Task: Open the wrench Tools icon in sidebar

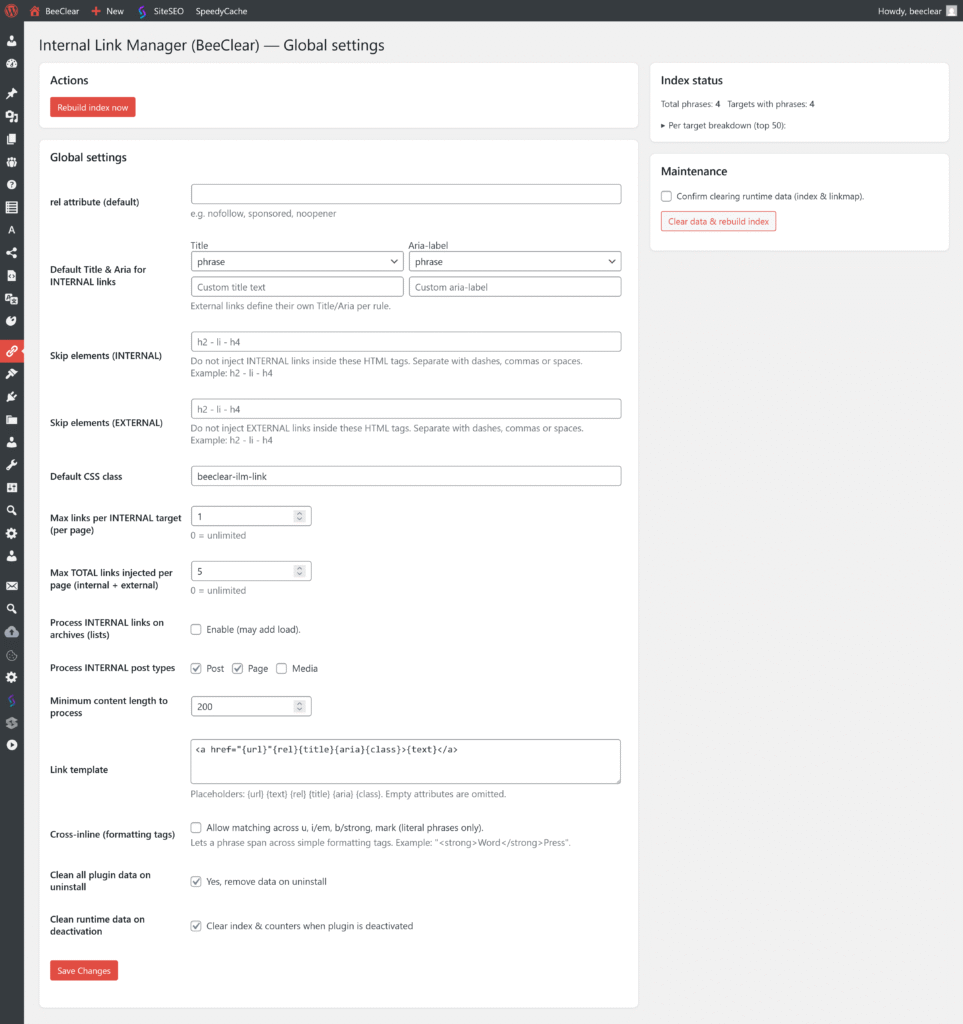Action: pos(12,465)
